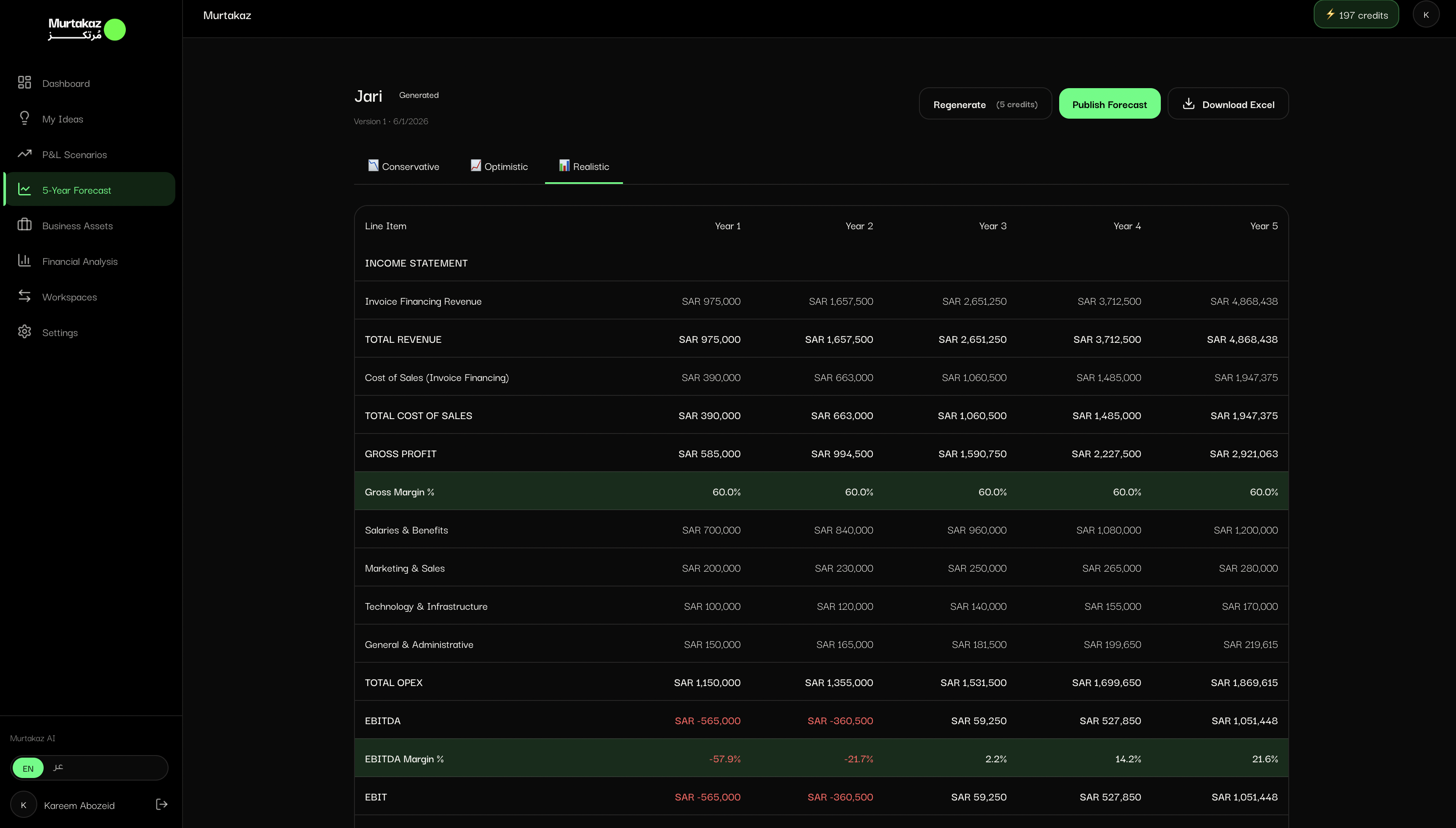The image size is (1456, 828).
Task: Click the 197 credits badge
Action: pyautogui.click(x=1356, y=15)
